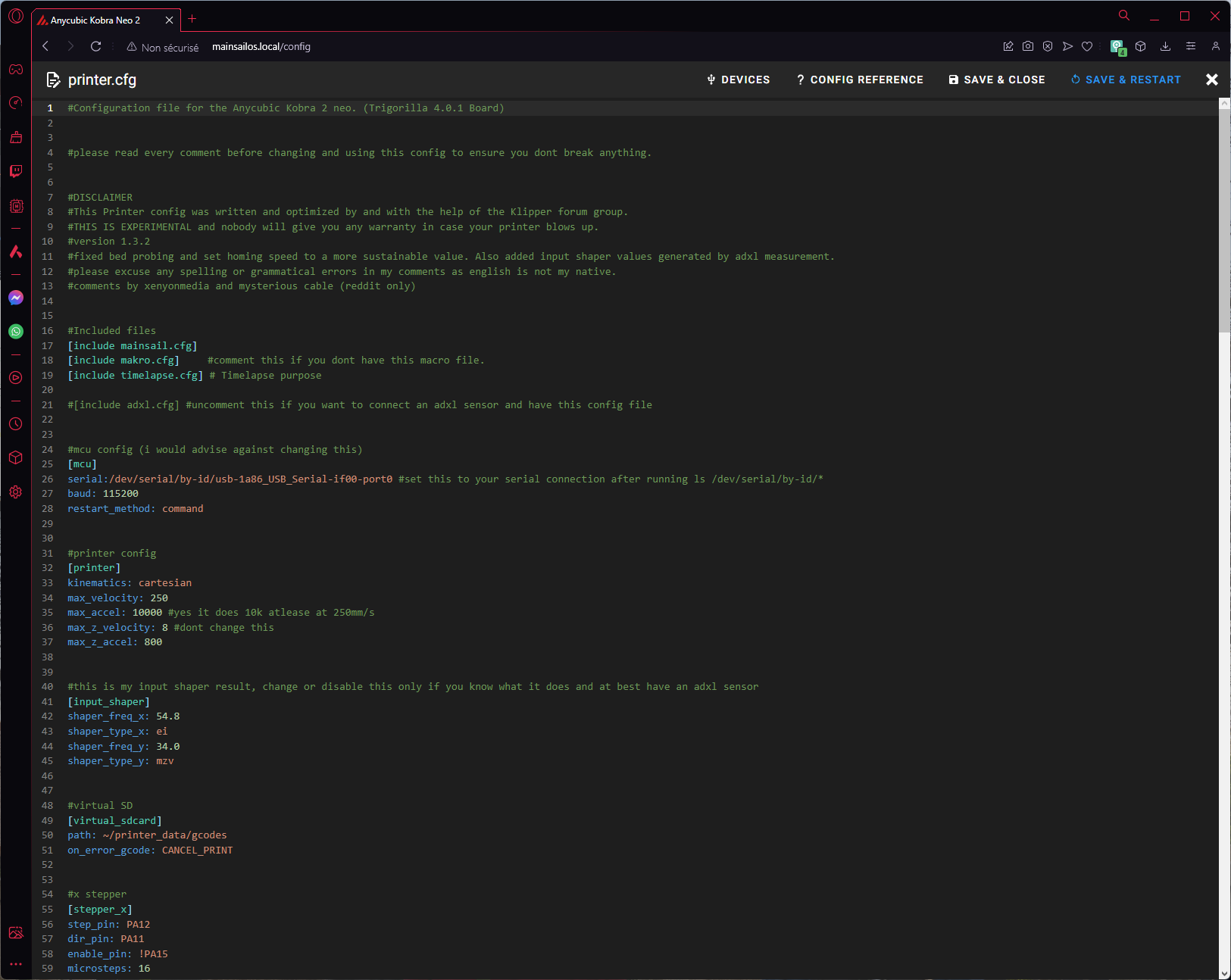Click the '[printer]' section header
Screen dimensions: 1231x980
[x=94, y=568]
